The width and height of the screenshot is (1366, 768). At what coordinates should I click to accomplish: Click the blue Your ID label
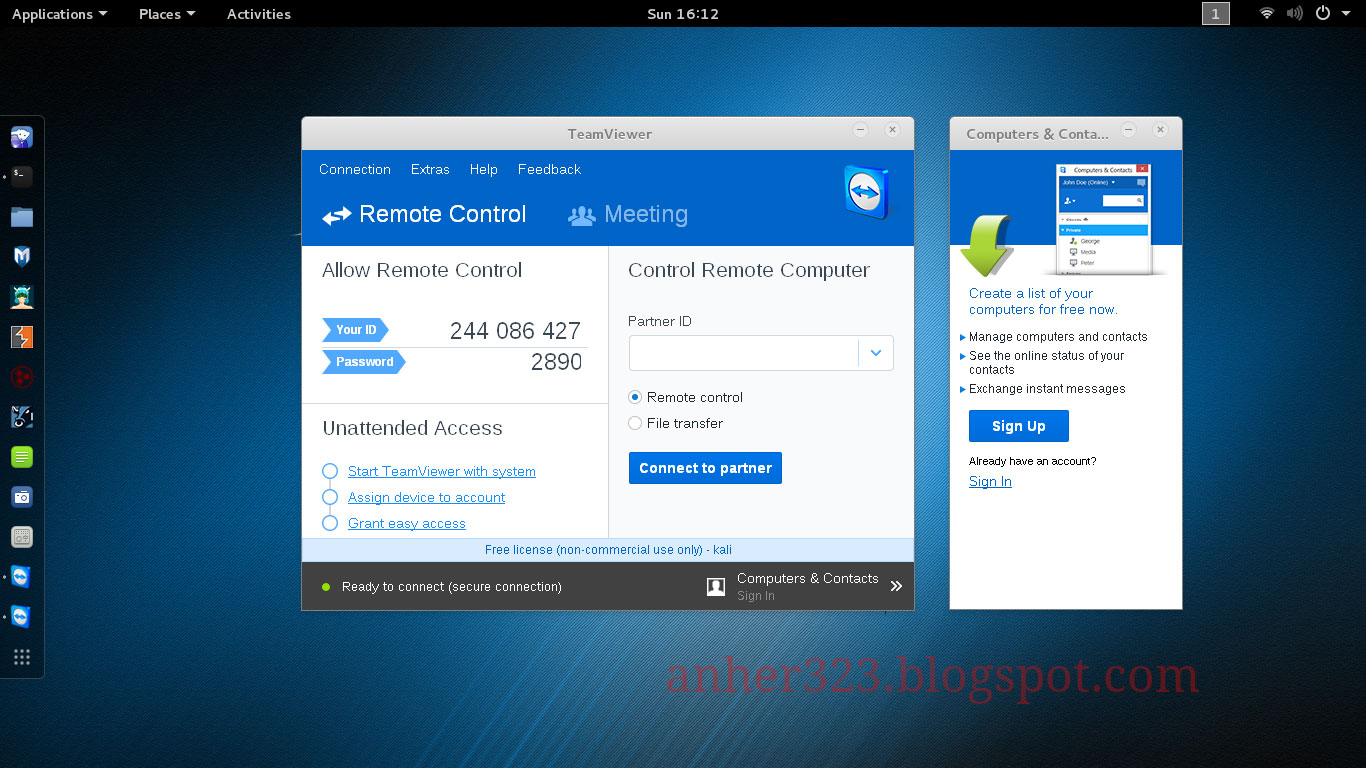click(x=355, y=330)
